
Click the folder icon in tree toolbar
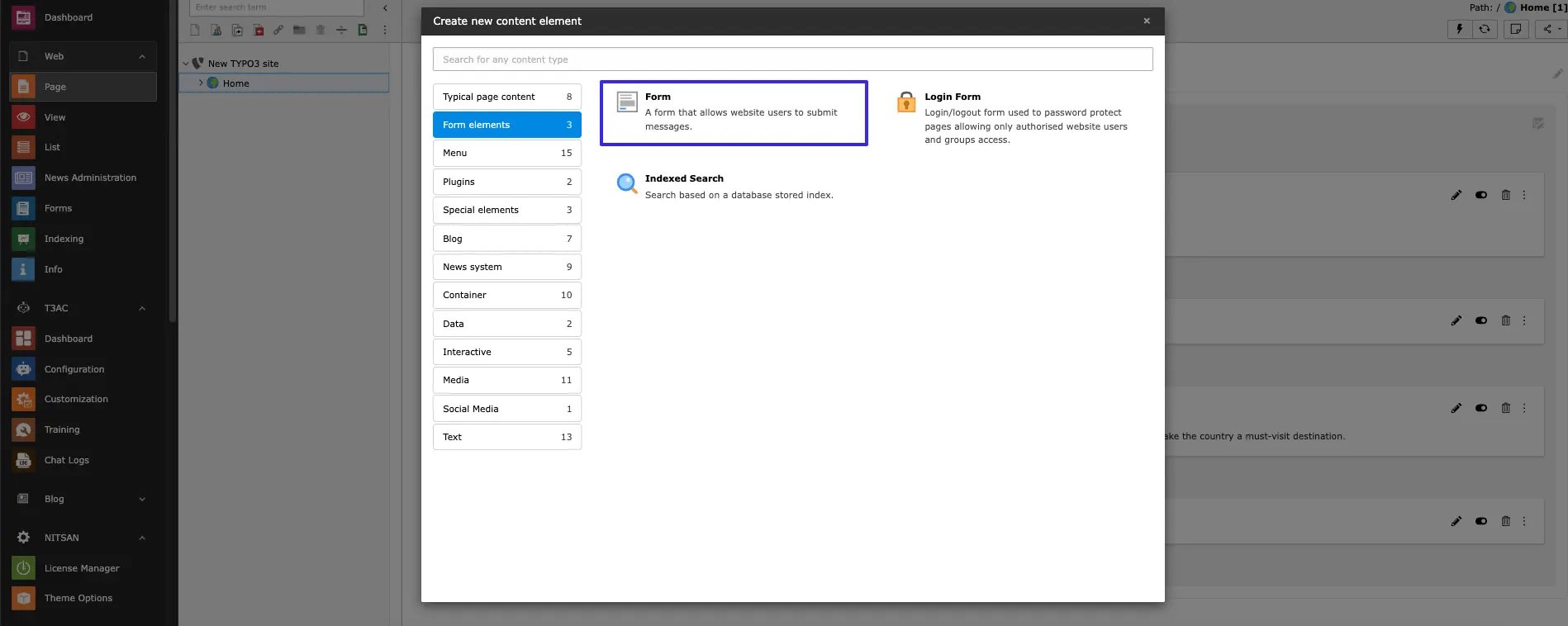(x=299, y=30)
